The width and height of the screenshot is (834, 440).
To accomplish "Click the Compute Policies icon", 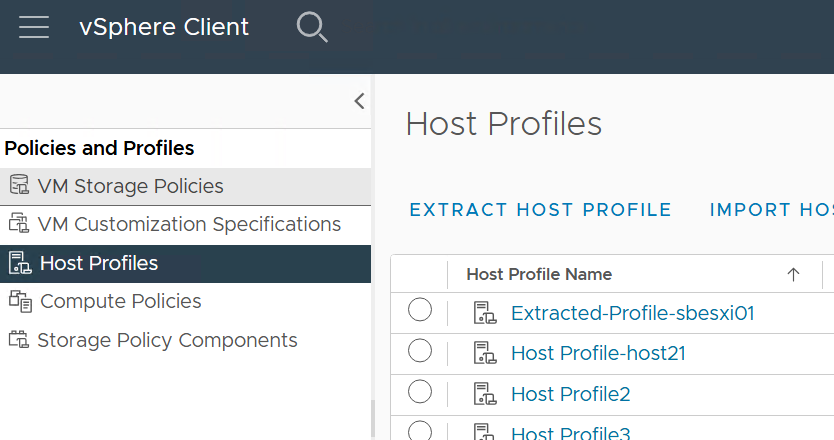I will coord(19,301).
